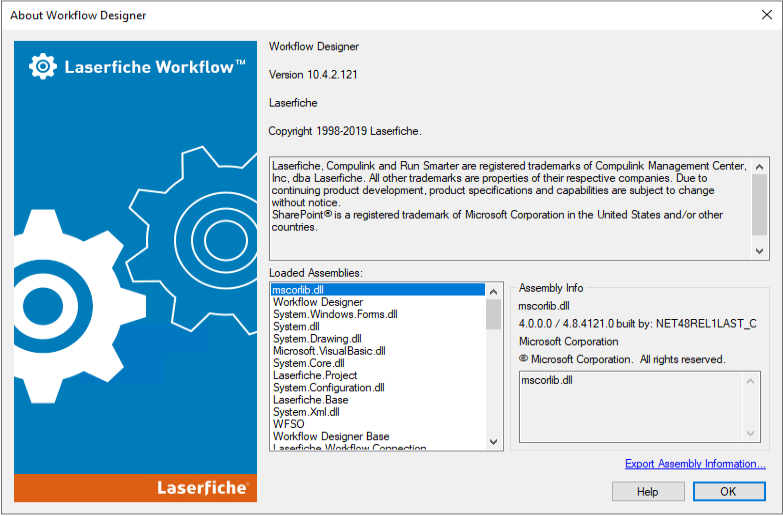Click the OK button

click(x=729, y=492)
